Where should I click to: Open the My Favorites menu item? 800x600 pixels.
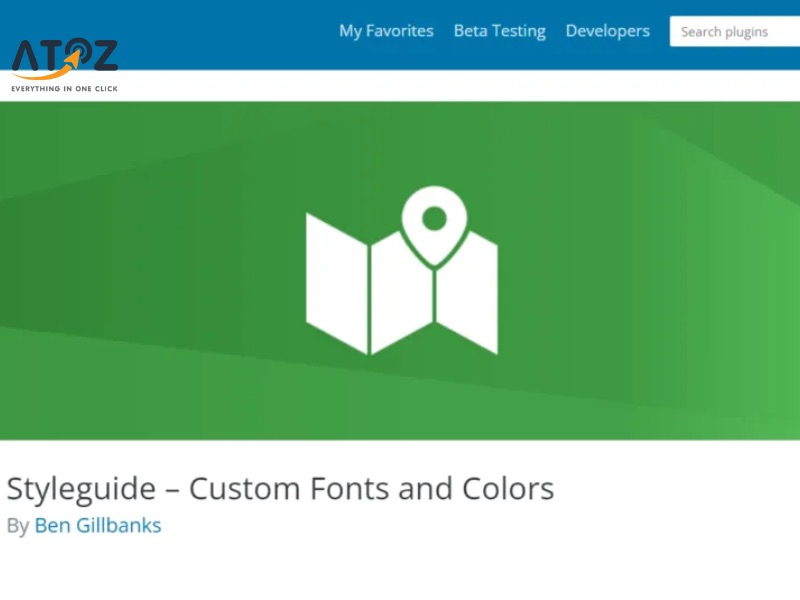click(x=386, y=31)
